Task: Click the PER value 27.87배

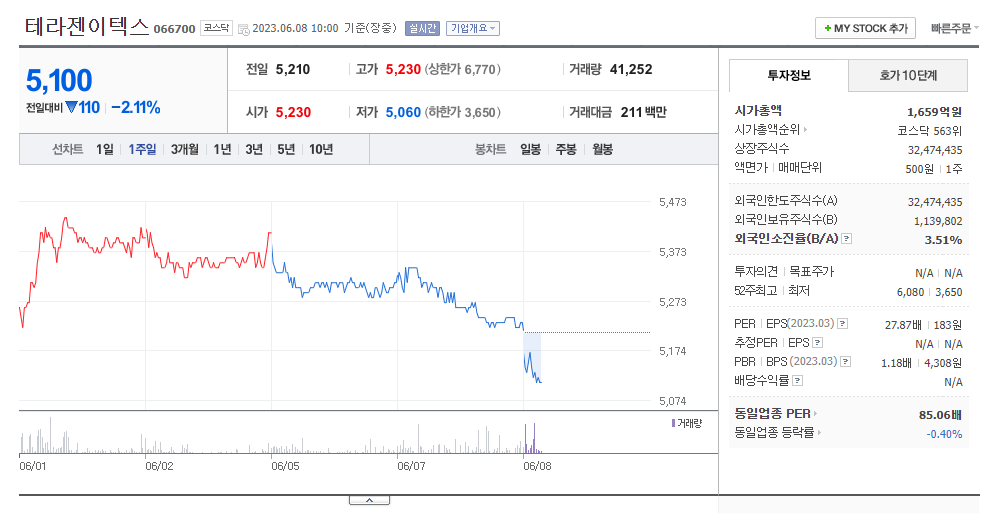Action: point(902,325)
